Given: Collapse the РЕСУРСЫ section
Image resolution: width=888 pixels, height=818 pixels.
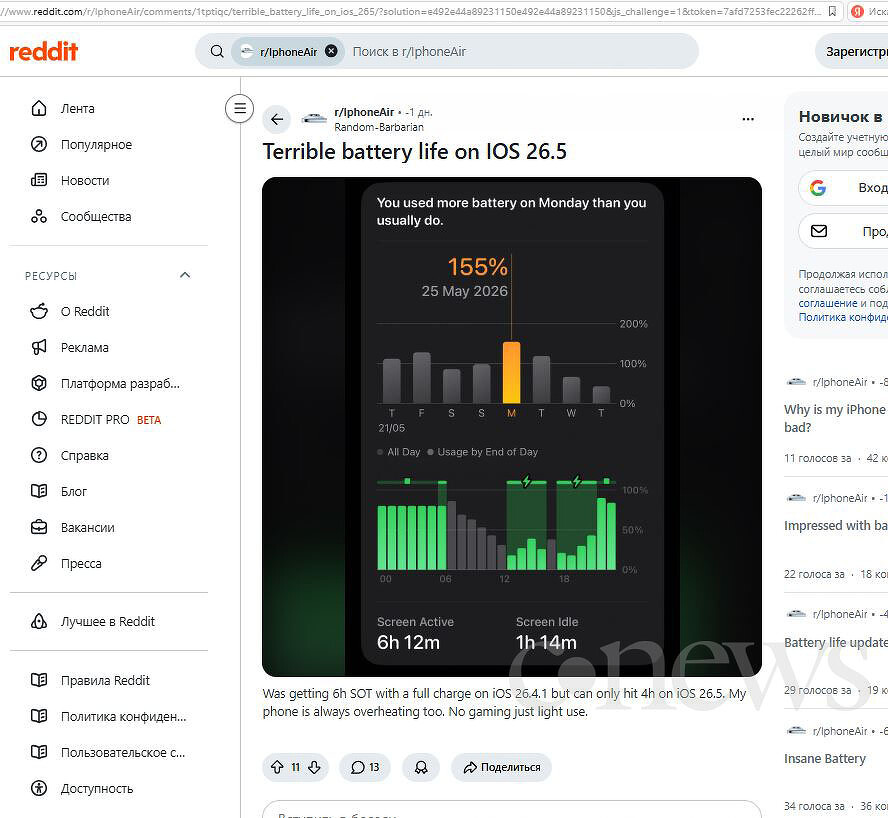Looking at the screenshot, I should click(x=185, y=275).
